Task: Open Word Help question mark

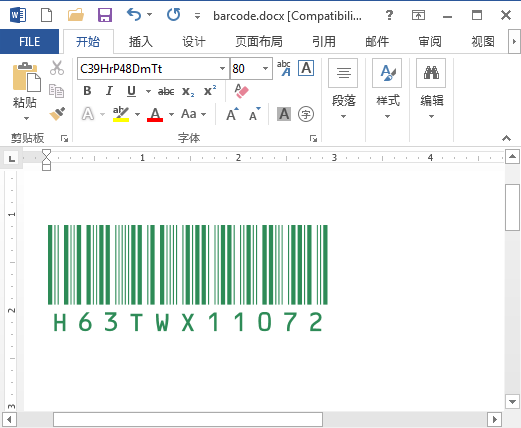Action: pos(389,15)
